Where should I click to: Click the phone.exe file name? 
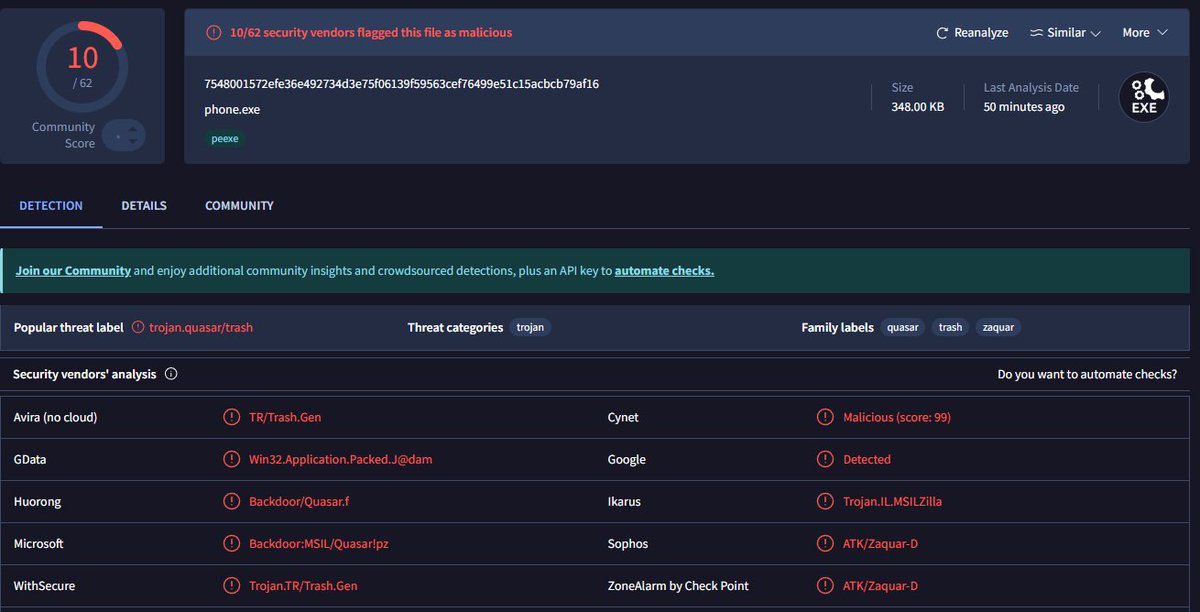click(x=232, y=109)
